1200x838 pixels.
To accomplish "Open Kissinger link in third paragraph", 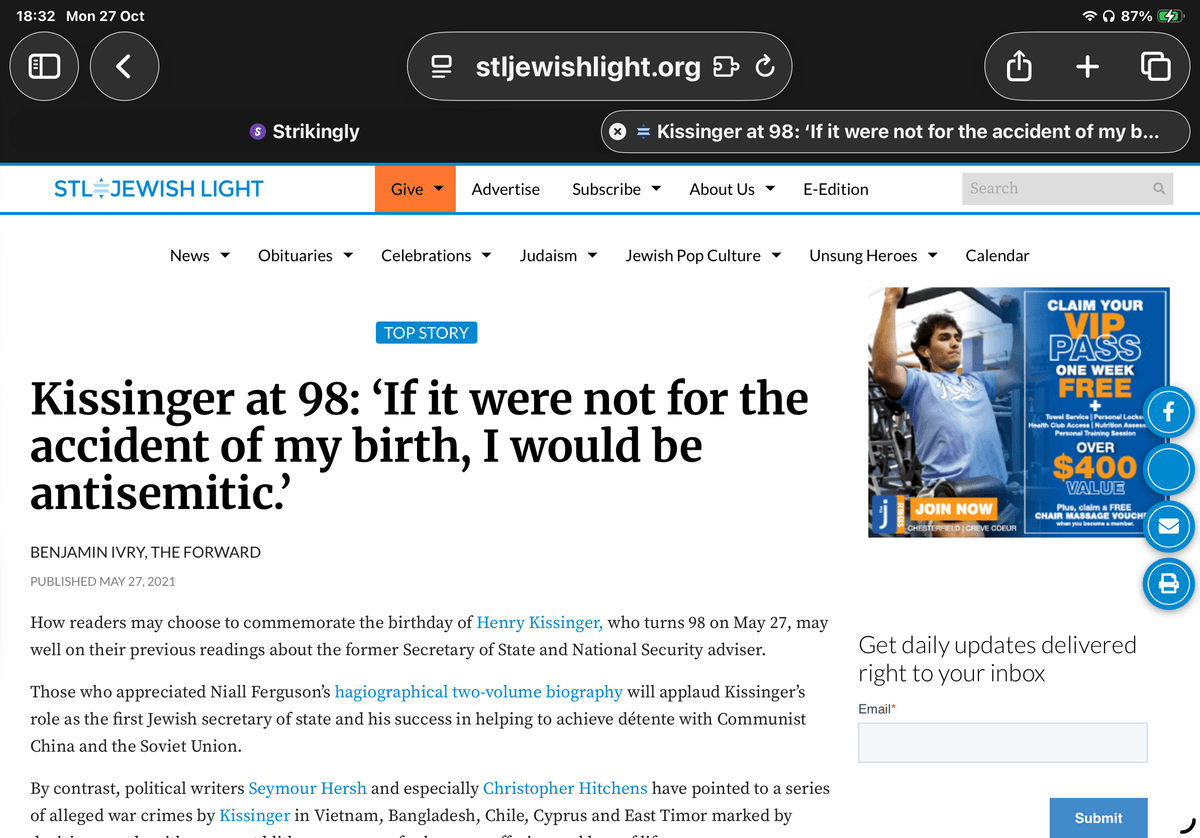I will point(254,815).
